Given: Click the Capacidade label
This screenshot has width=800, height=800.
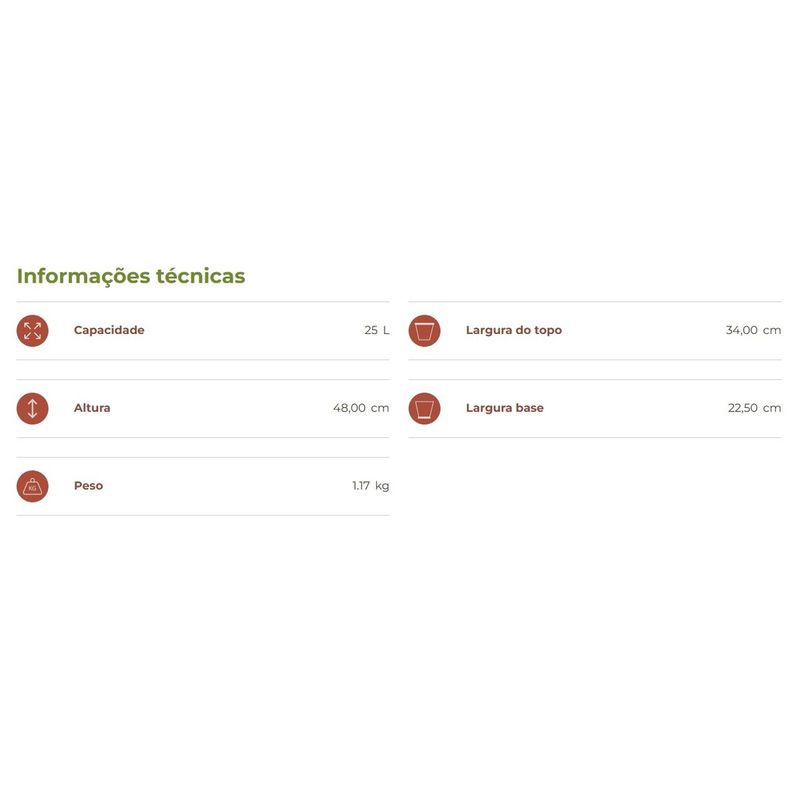Looking at the screenshot, I should coord(109,330).
